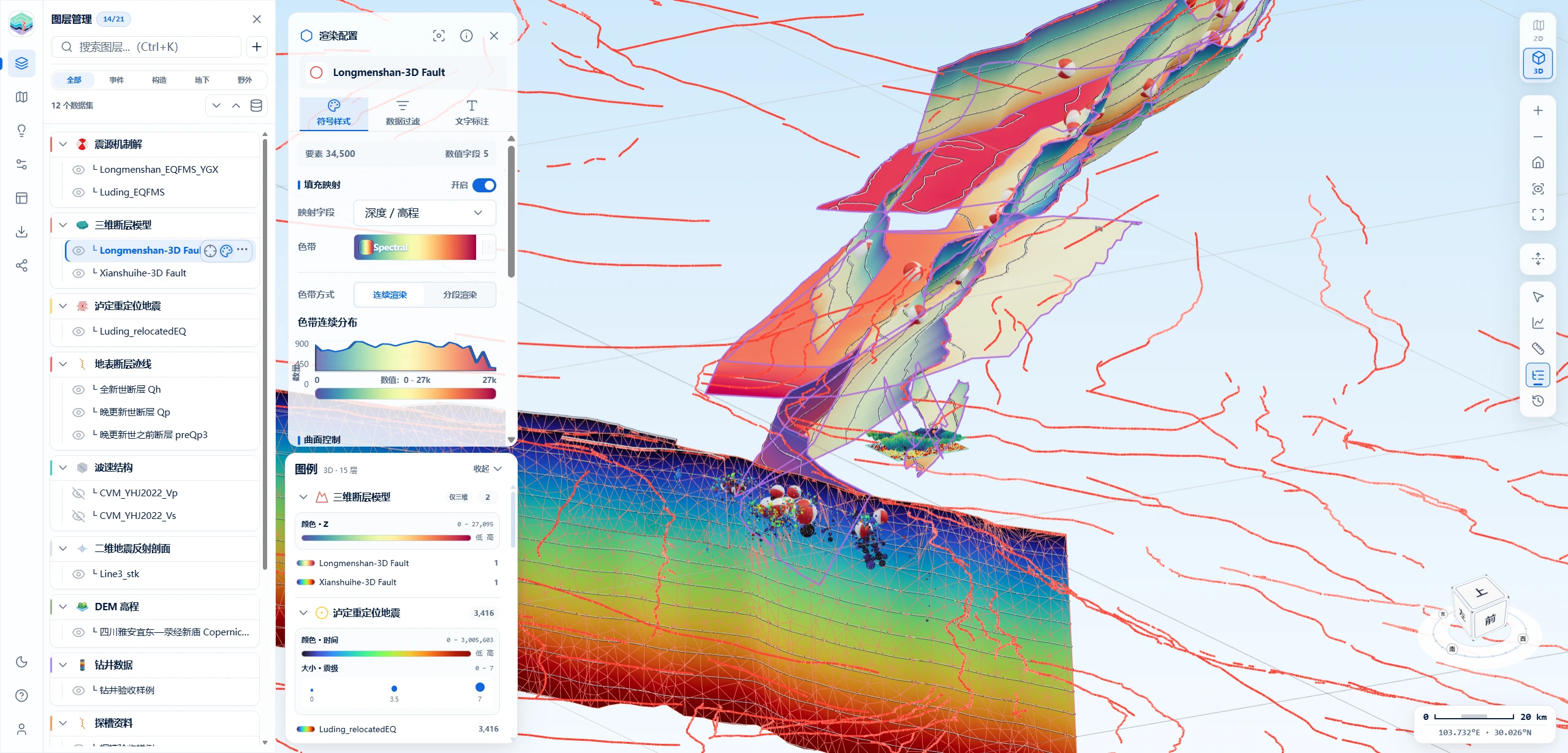Focus target icon in render config header

(439, 36)
